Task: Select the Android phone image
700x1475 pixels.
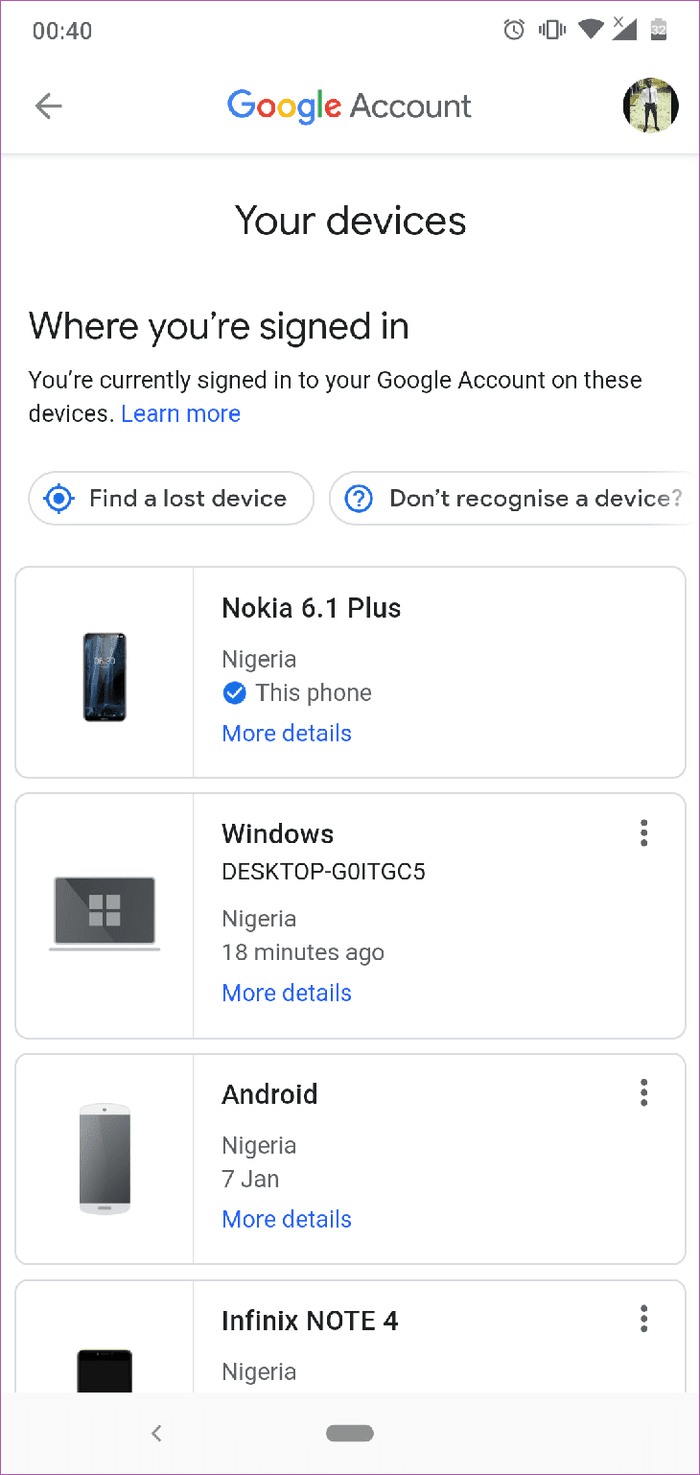Action: pyautogui.click(x=105, y=1159)
